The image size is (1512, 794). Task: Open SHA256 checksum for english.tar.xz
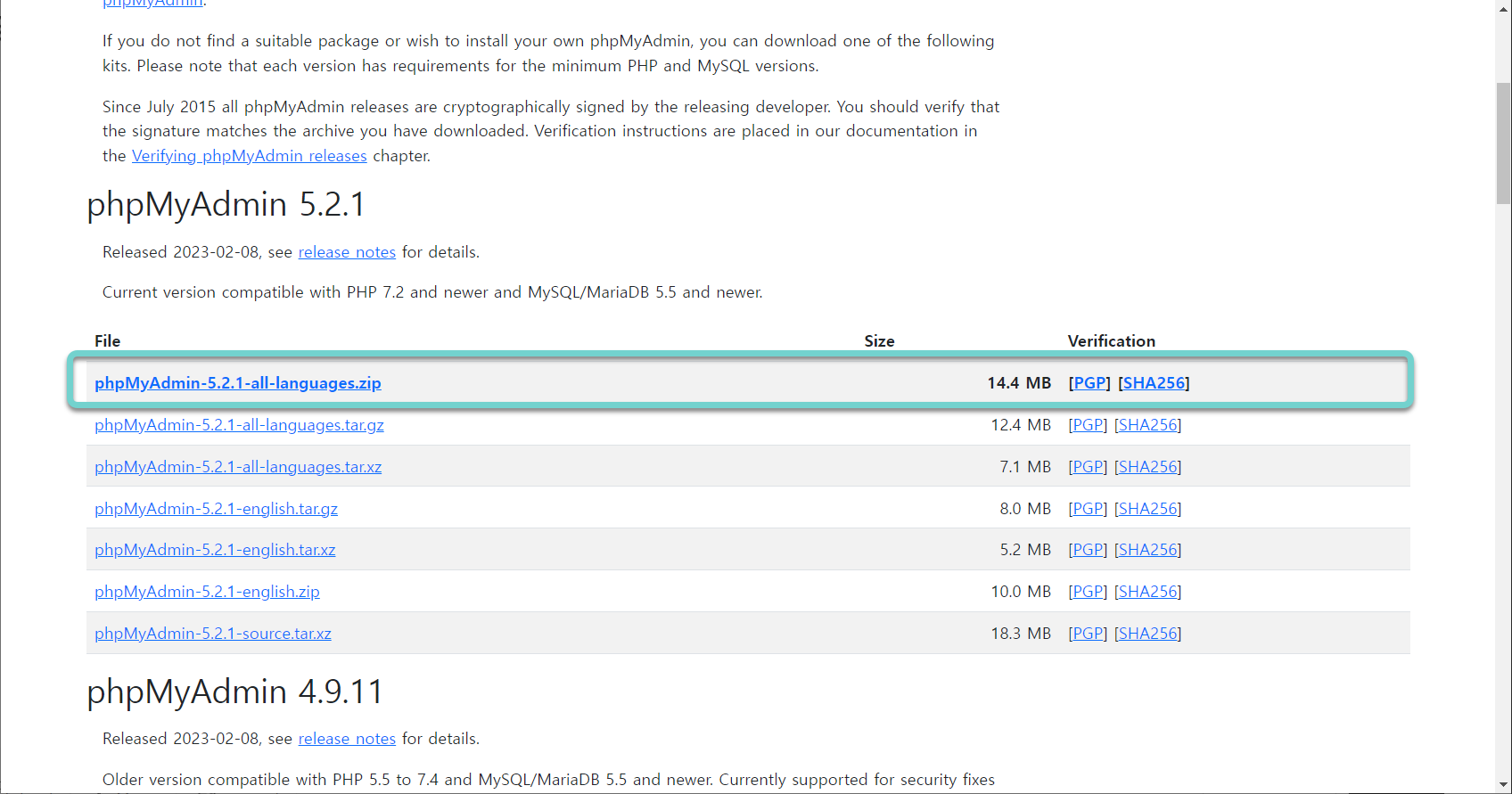pyautogui.click(x=1148, y=550)
